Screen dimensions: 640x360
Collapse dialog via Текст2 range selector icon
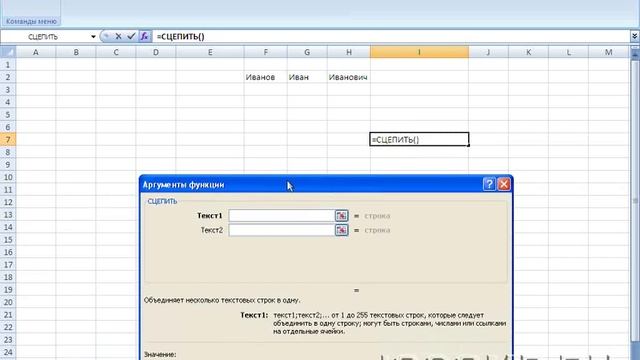pyautogui.click(x=341, y=230)
